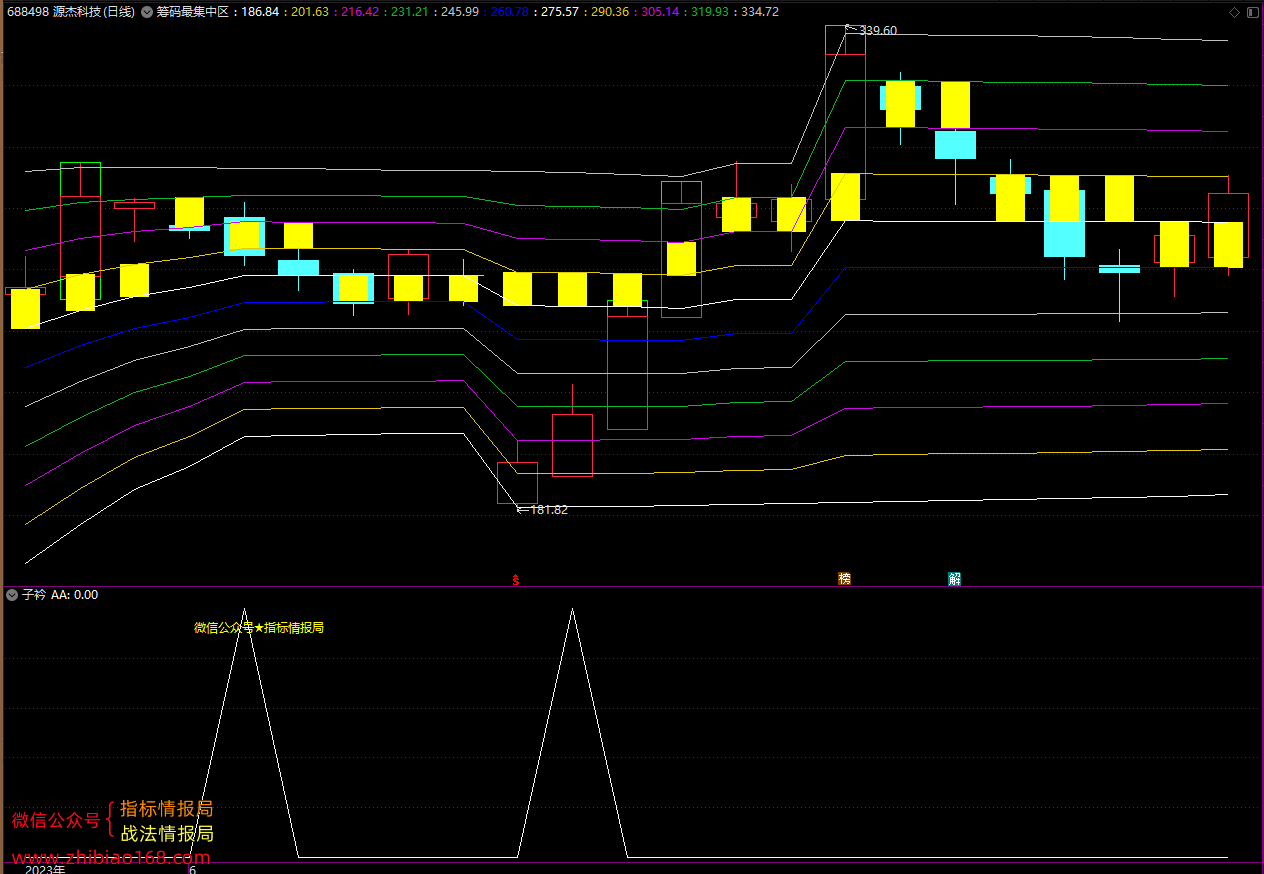The width and height of the screenshot is (1264, 874).
Task: Open the 子衿 sub-indicator dropdown arrow
Action: (x=12, y=594)
